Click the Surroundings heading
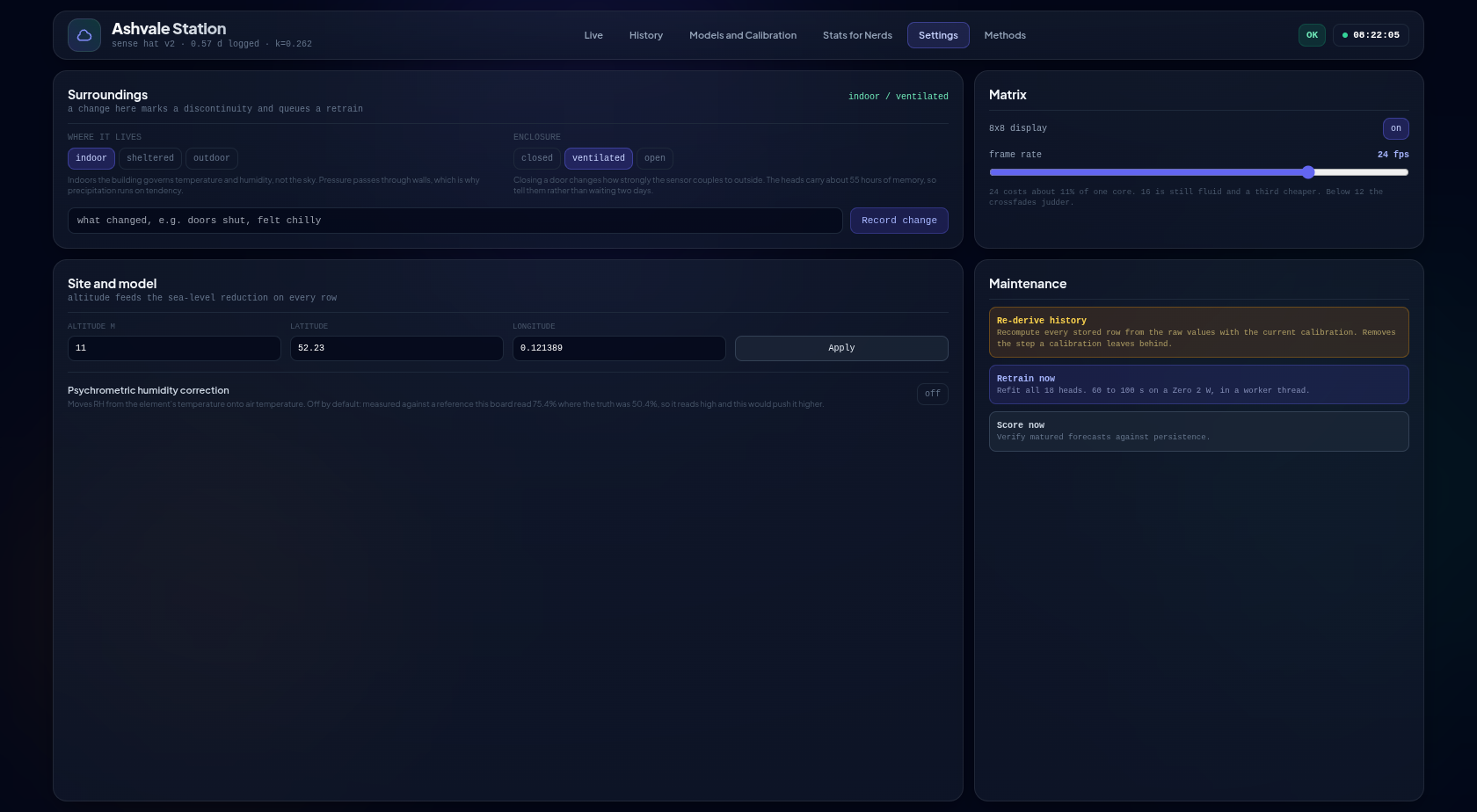This screenshot has height=812, width=1477. pos(107,95)
